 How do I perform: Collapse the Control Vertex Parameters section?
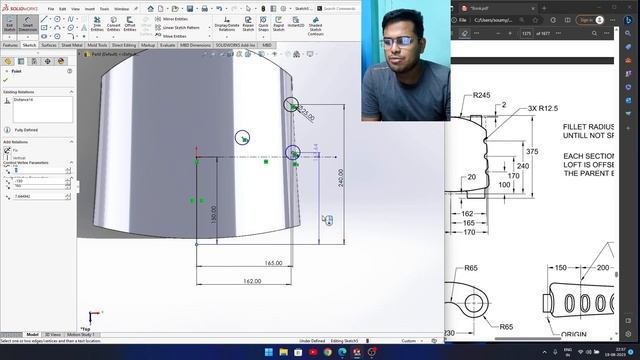[x=71, y=162]
